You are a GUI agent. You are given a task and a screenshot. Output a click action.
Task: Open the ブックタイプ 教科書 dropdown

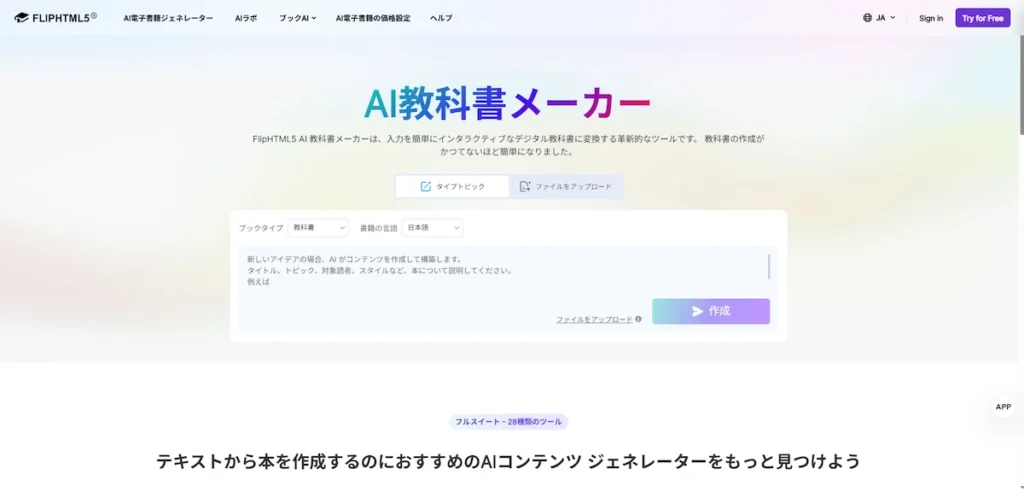[x=318, y=227]
